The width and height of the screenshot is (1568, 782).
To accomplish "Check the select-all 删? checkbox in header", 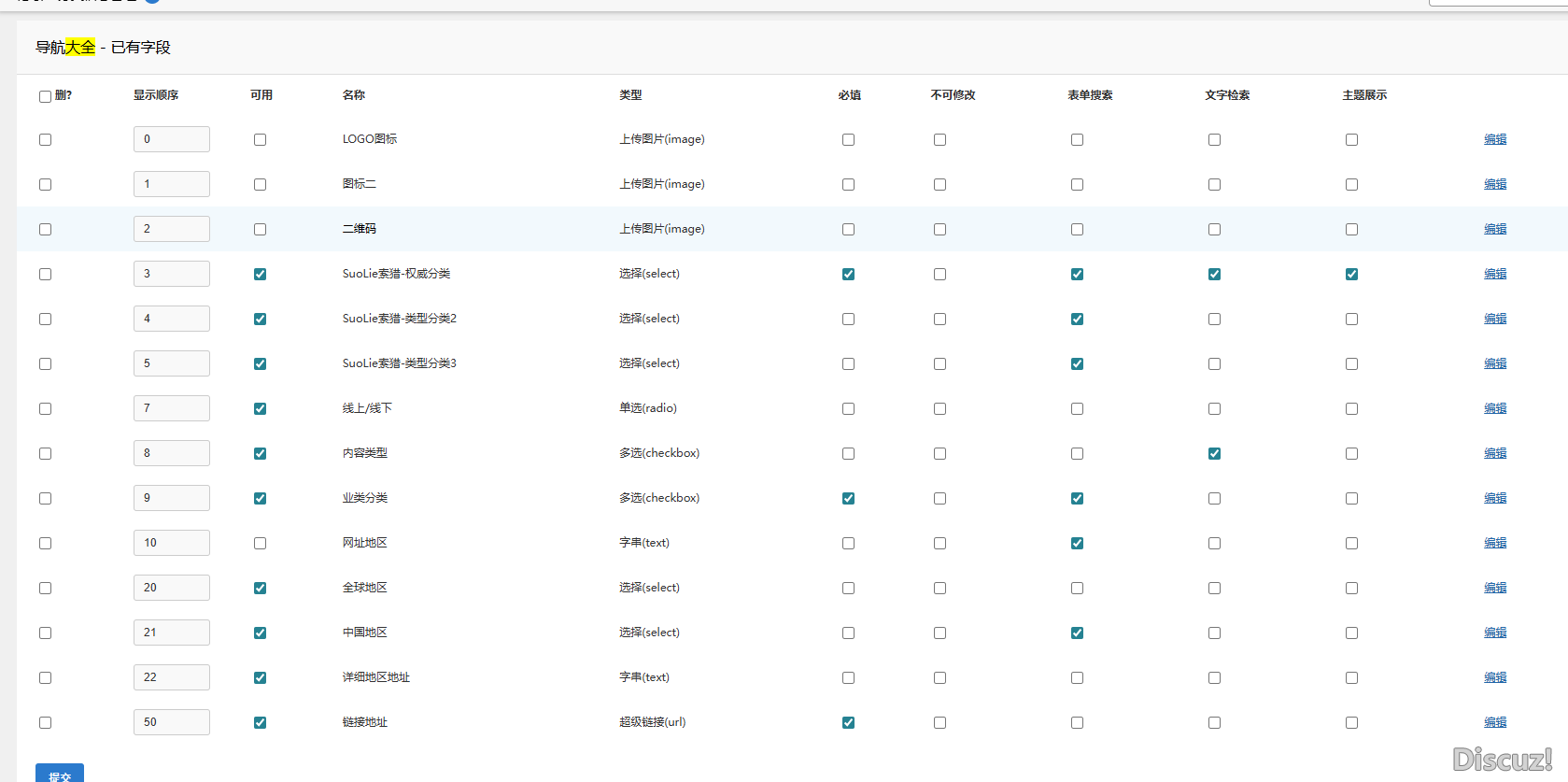I will [45, 96].
